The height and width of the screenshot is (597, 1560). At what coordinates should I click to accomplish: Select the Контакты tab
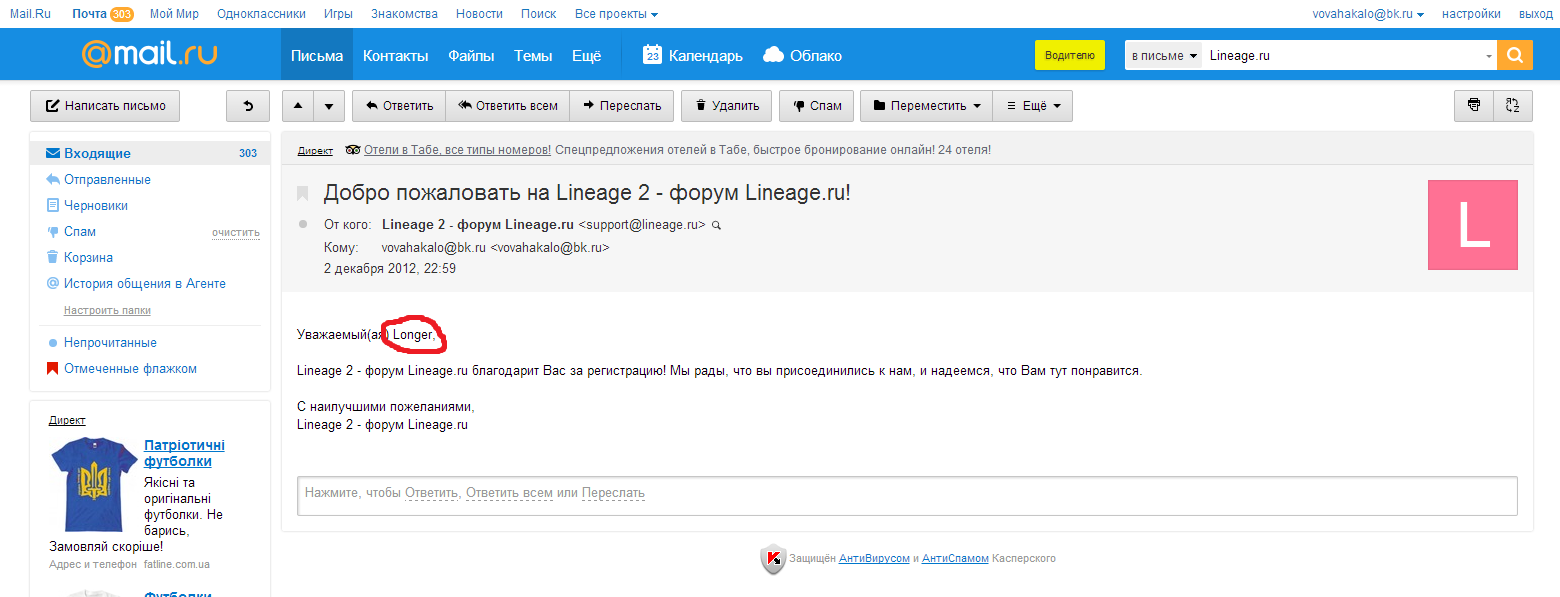395,55
